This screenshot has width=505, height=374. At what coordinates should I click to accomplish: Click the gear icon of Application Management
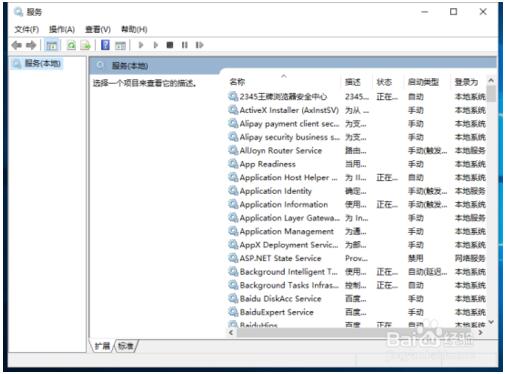pyautogui.click(x=233, y=231)
